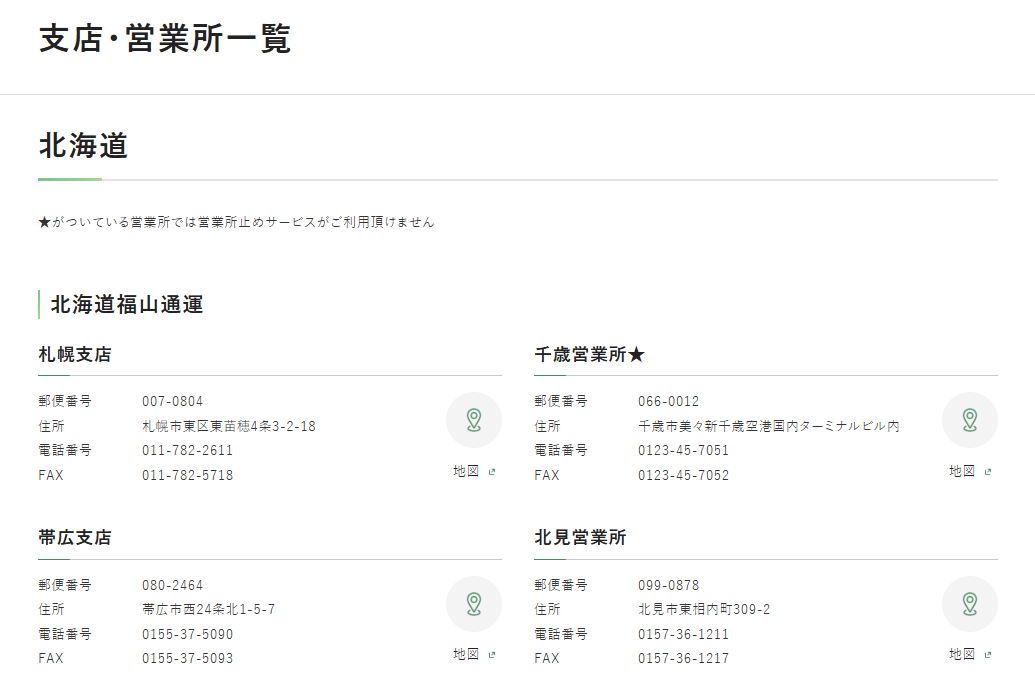Click the 地図 link under 北見営業所
This screenshot has width=1035, height=693.
click(x=970, y=654)
